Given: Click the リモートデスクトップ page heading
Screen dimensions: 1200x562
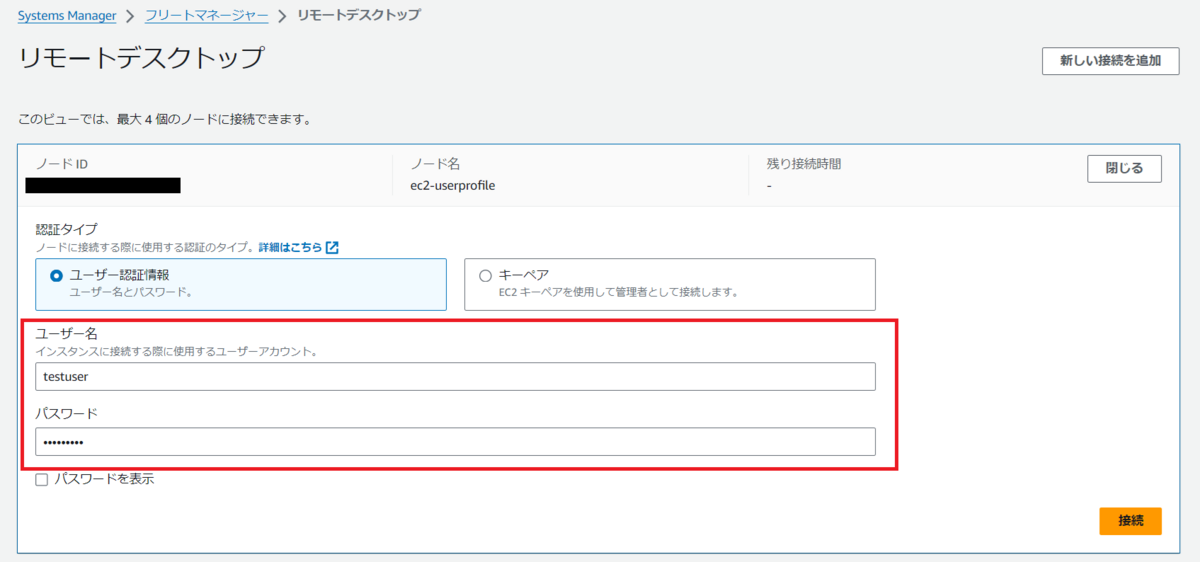Looking at the screenshot, I should coord(141,58).
